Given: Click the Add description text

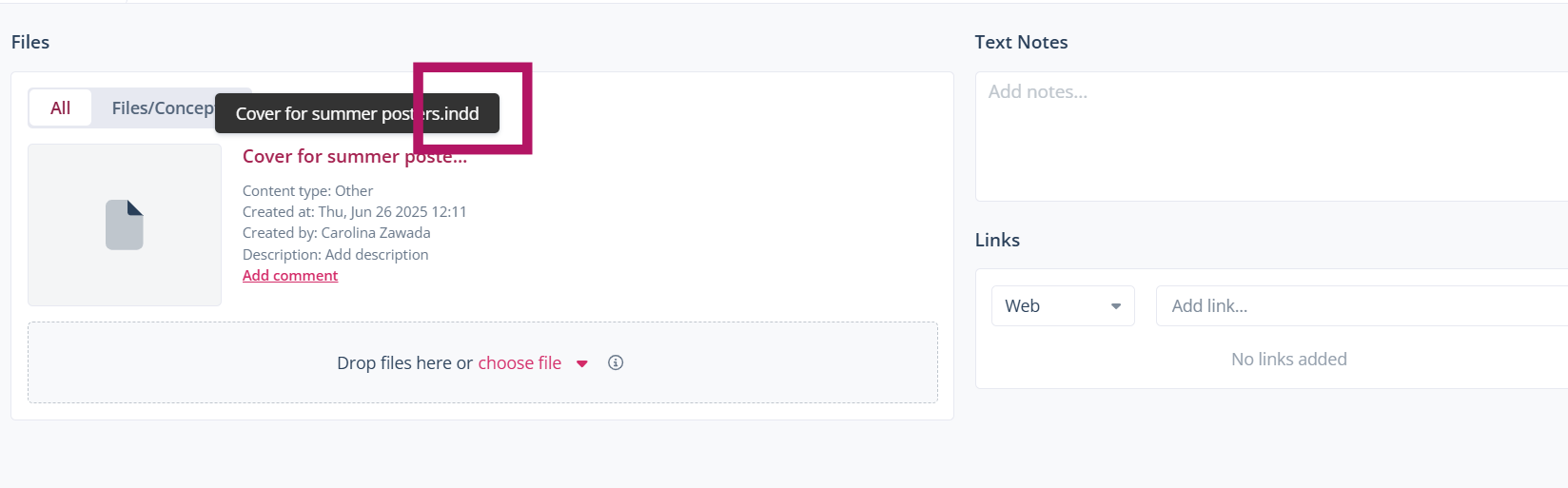Looking at the screenshot, I should click(x=377, y=255).
